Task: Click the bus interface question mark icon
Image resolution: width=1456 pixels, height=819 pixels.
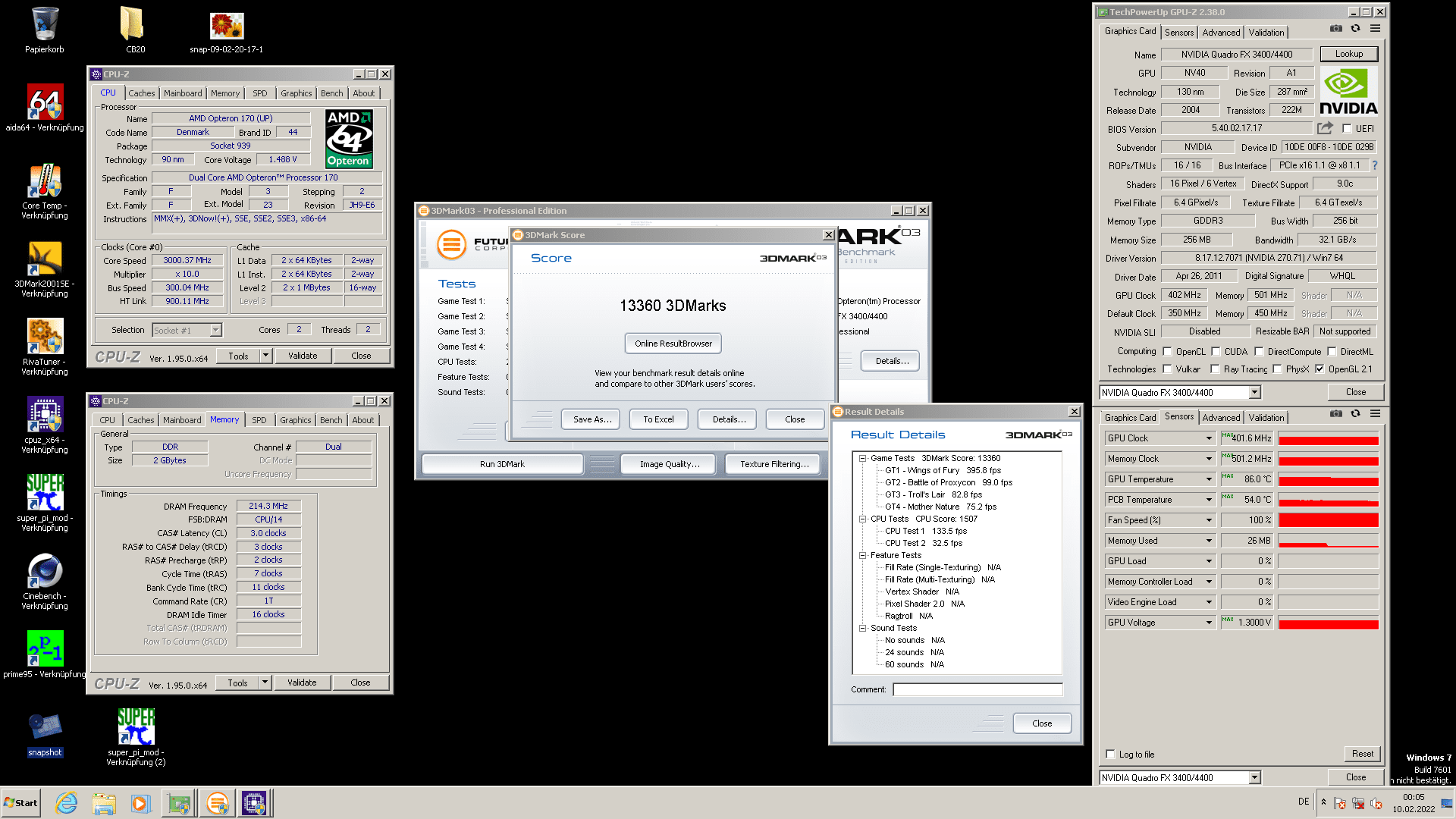Action: (1374, 165)
